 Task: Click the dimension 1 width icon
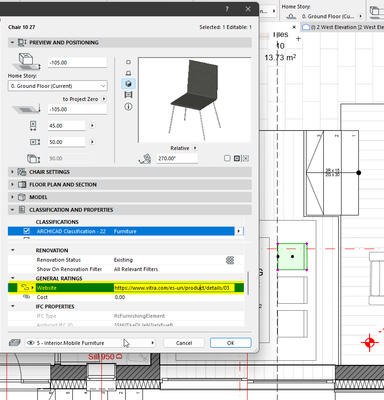click(x=33, y=126)
